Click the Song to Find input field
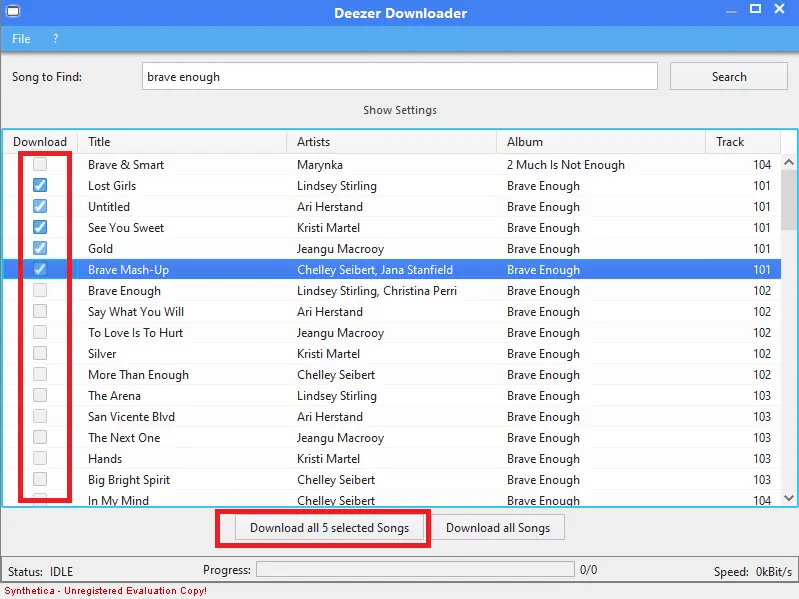The image size is (799, 599). point(400,76)
